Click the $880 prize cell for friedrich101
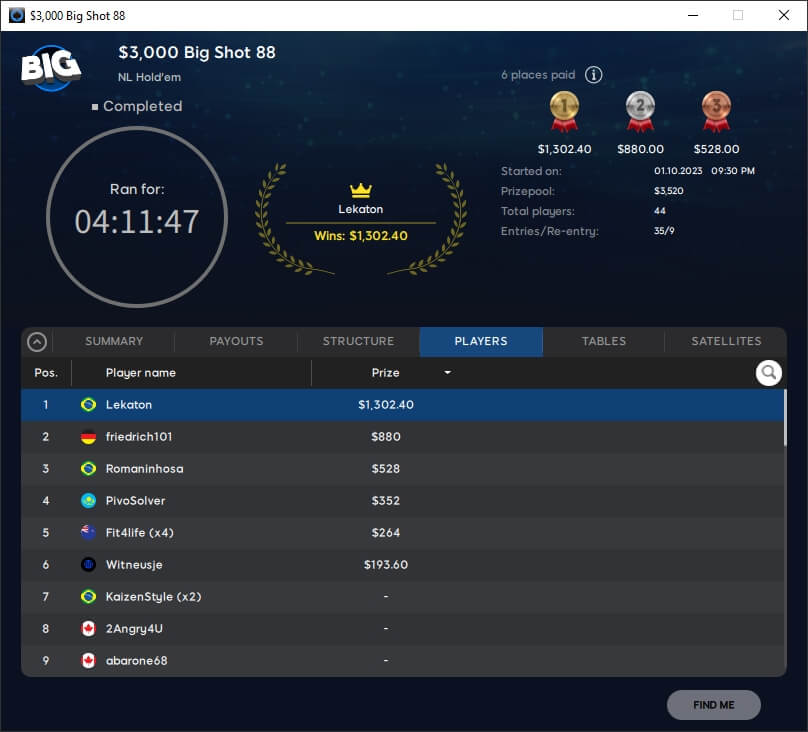The width and height of the screenshot is (808, 732). click(x=385, y=436)
